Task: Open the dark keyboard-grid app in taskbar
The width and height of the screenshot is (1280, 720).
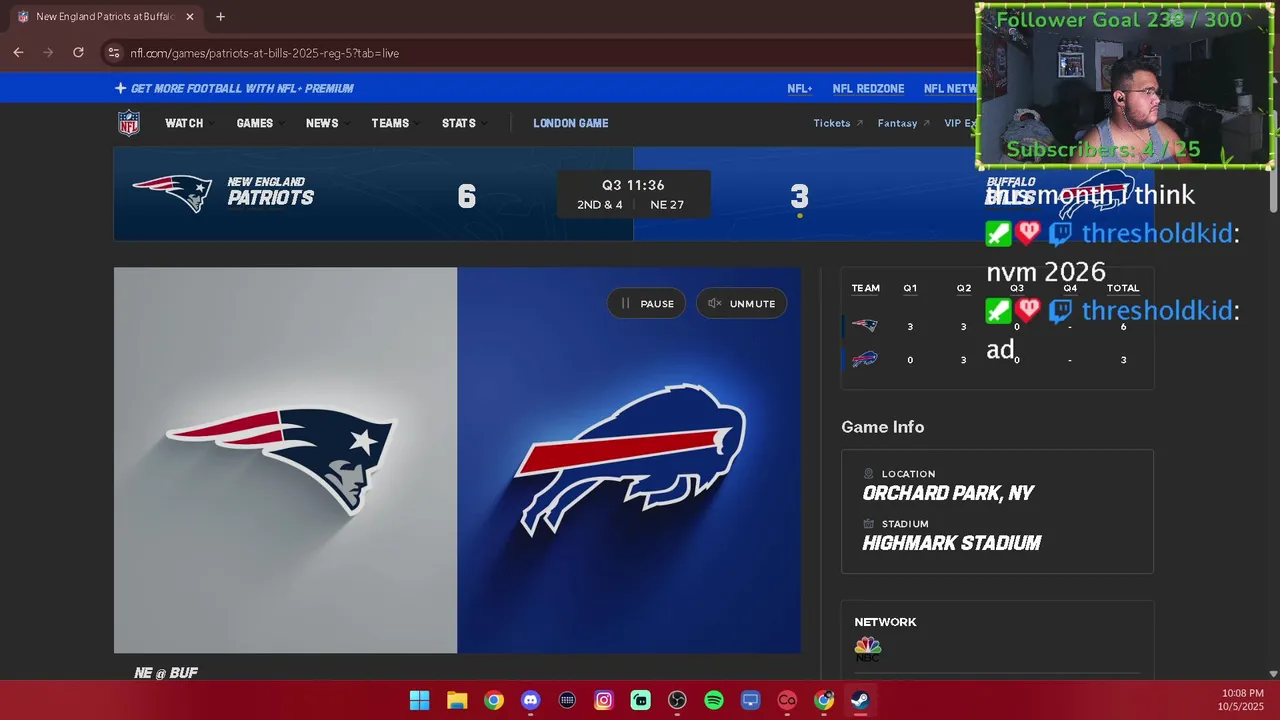Action: click(567, 700)
